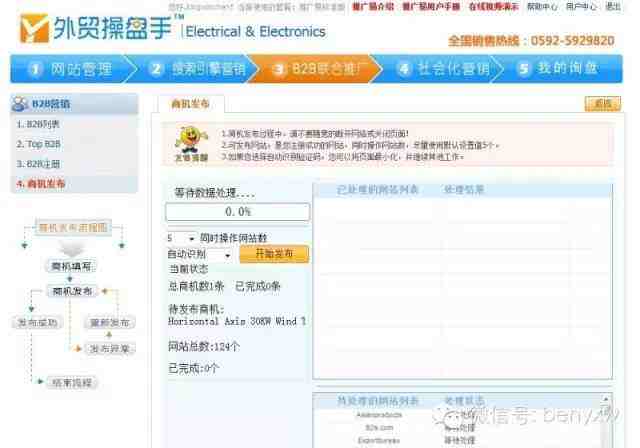Open the 用户中心 link

(x=581, y=7)
